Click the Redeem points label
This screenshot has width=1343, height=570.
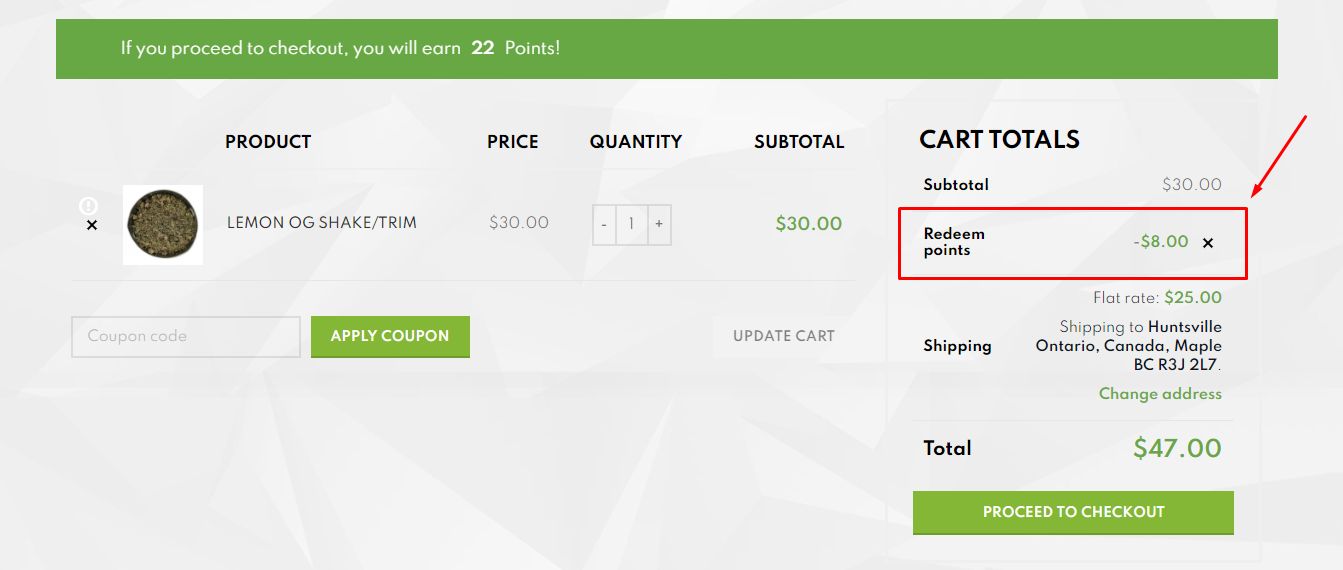tap(954, 242)
